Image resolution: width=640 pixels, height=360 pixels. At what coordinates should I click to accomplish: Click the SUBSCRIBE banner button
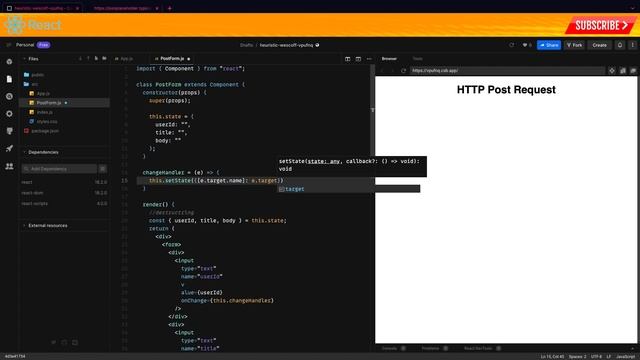(600, 25)
